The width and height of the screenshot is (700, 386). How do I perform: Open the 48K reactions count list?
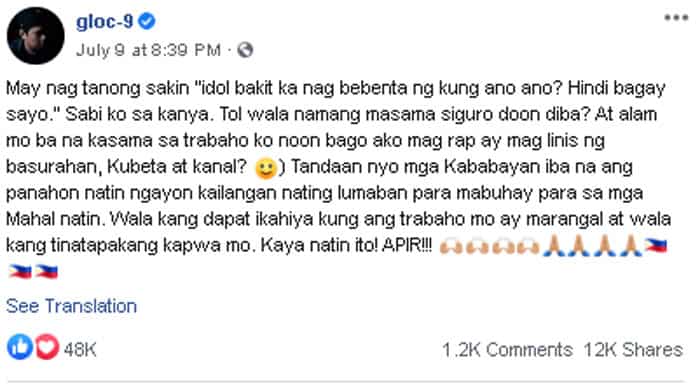[80, 349]
